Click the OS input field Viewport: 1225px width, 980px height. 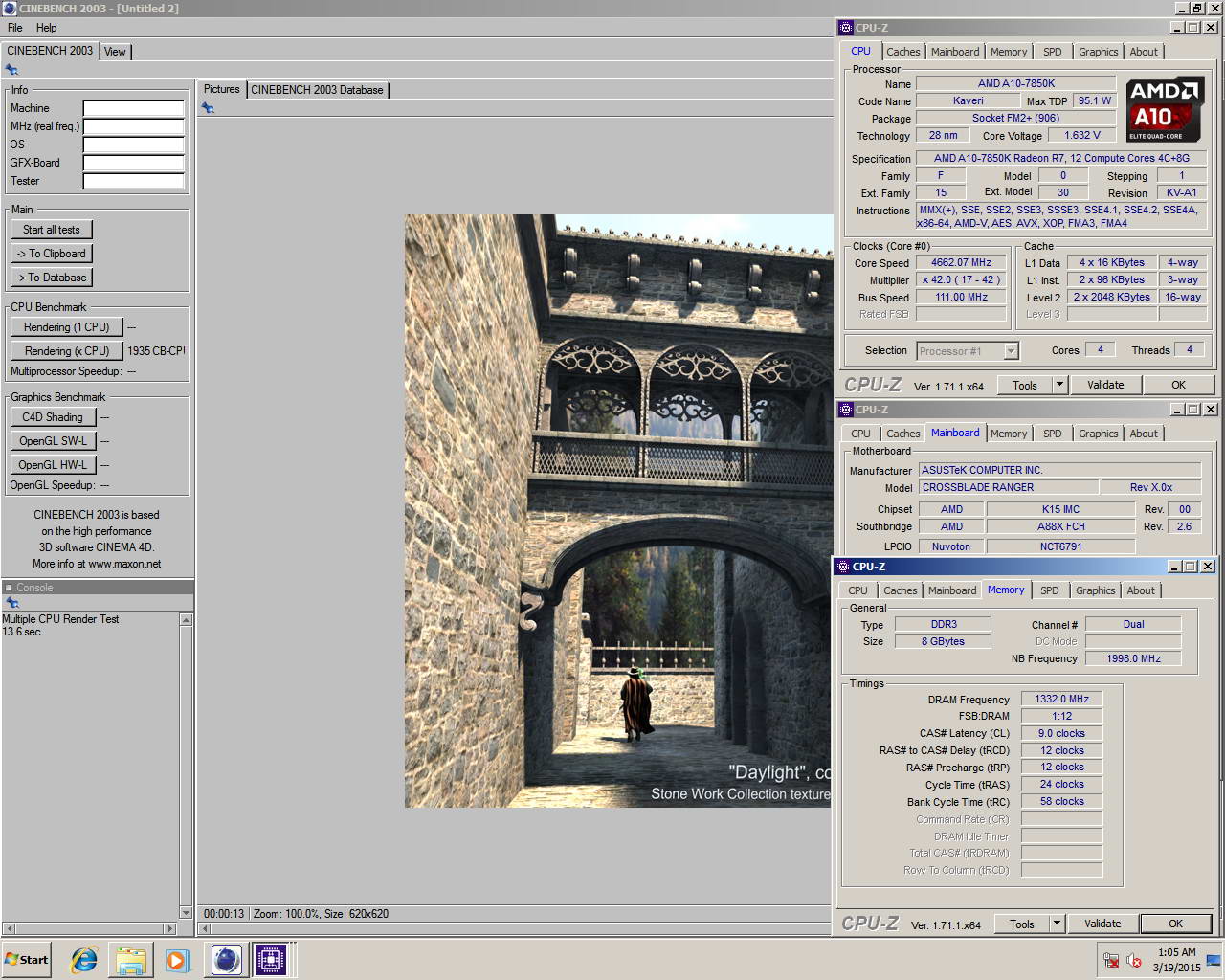pyautogui.click(x=134, y=145)
